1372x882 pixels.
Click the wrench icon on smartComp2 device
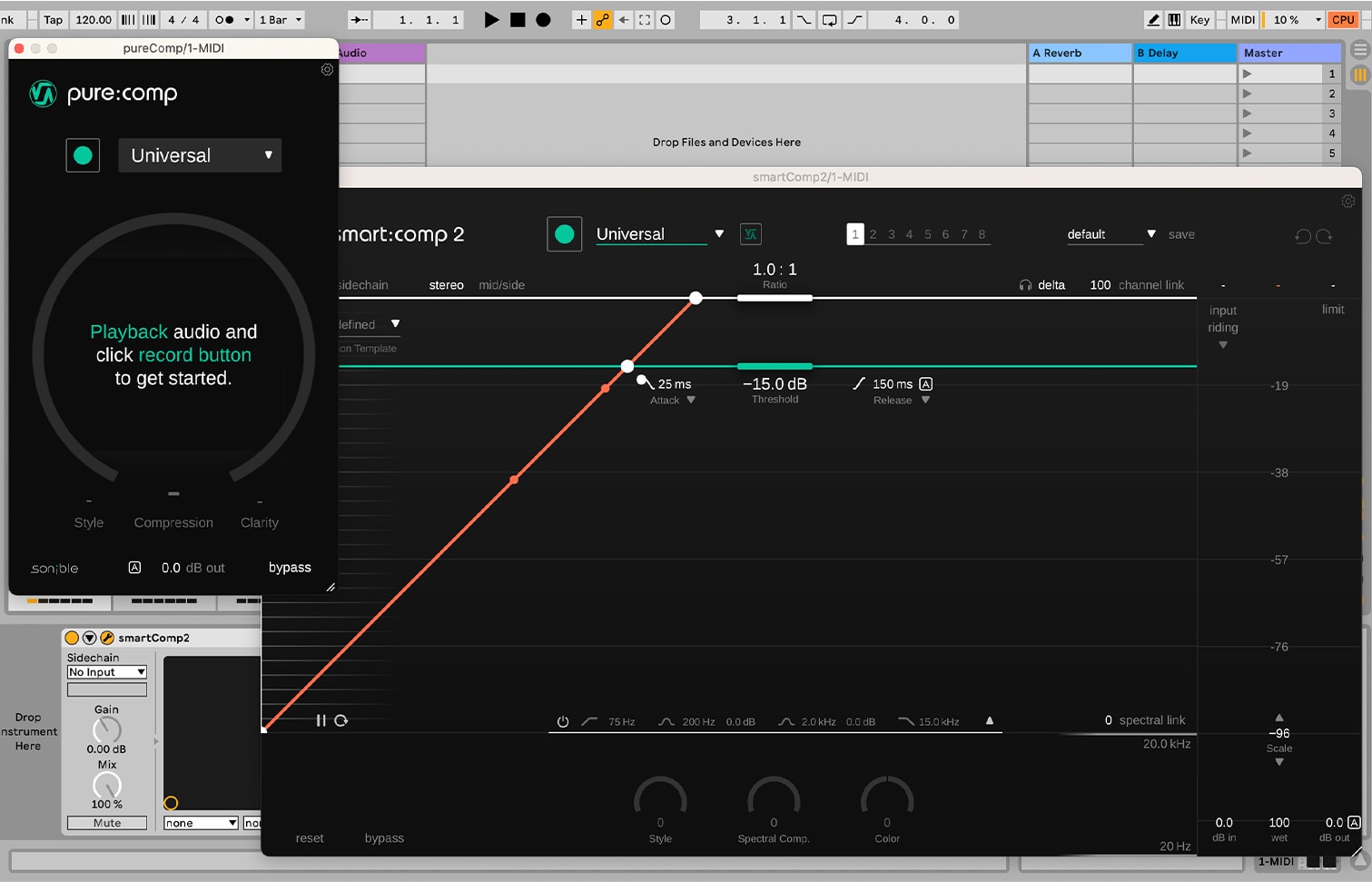[x=106, y=638]
